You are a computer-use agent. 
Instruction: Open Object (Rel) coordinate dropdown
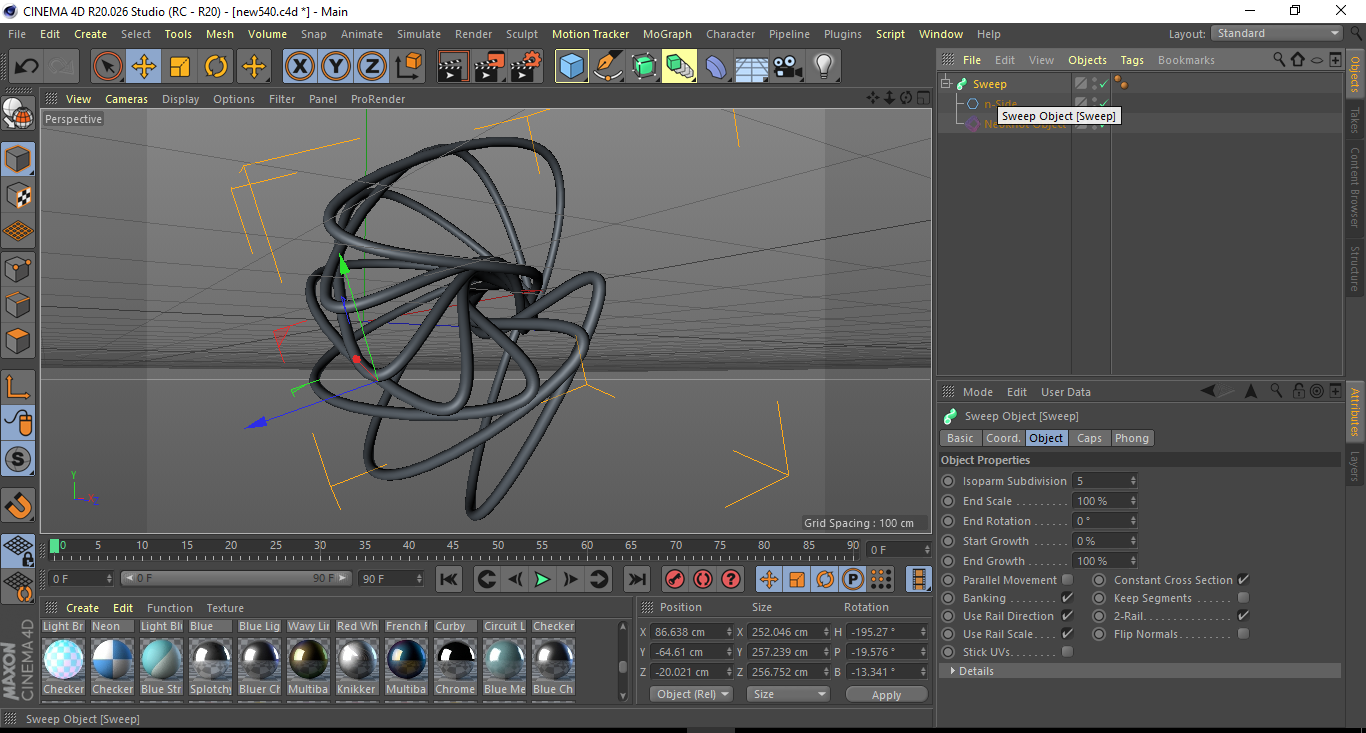pos(691,694)
